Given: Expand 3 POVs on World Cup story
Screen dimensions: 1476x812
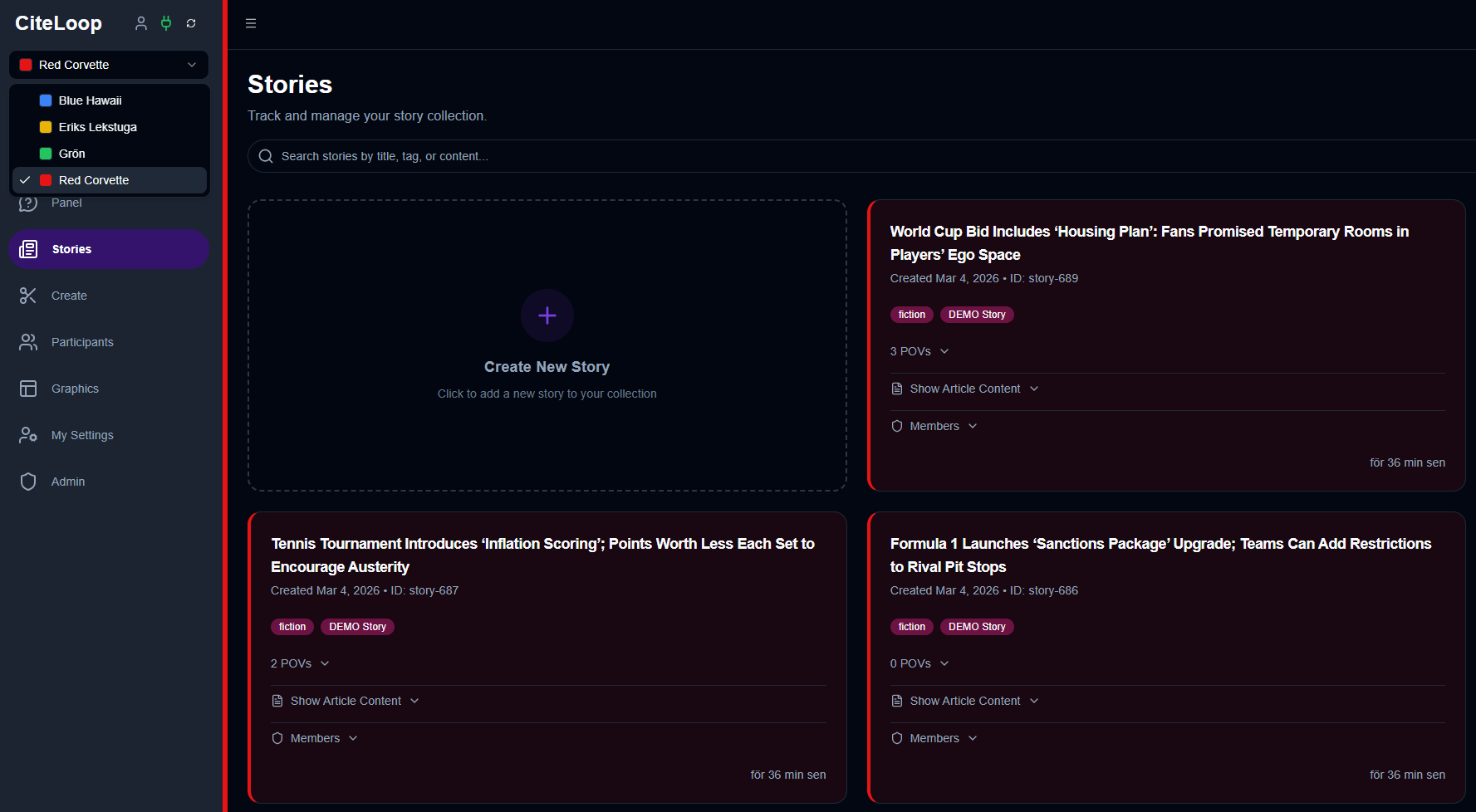Looking at the screenshot, I should (x=919, y=351).
